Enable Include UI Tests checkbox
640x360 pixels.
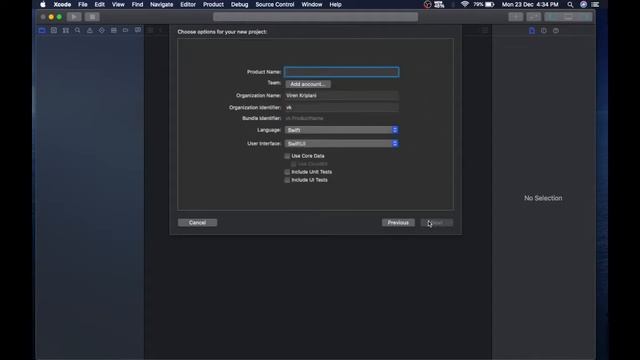(x=287, y=180)
